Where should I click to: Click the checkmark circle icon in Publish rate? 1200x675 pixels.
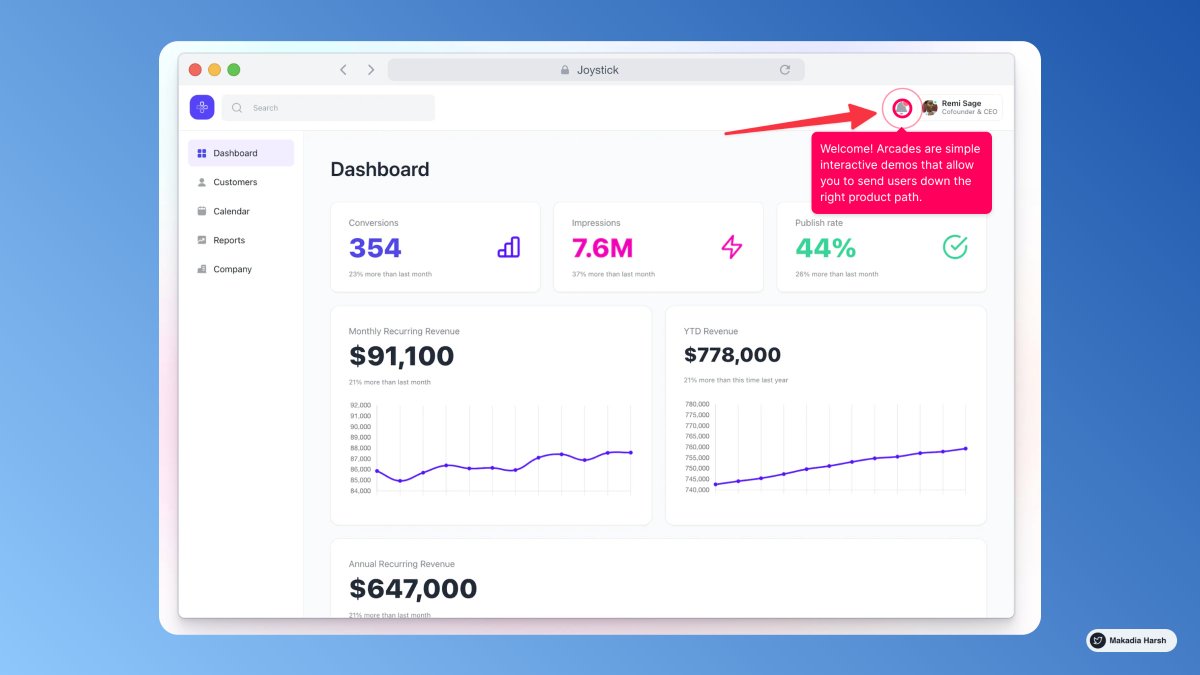[x=955, y=247]
